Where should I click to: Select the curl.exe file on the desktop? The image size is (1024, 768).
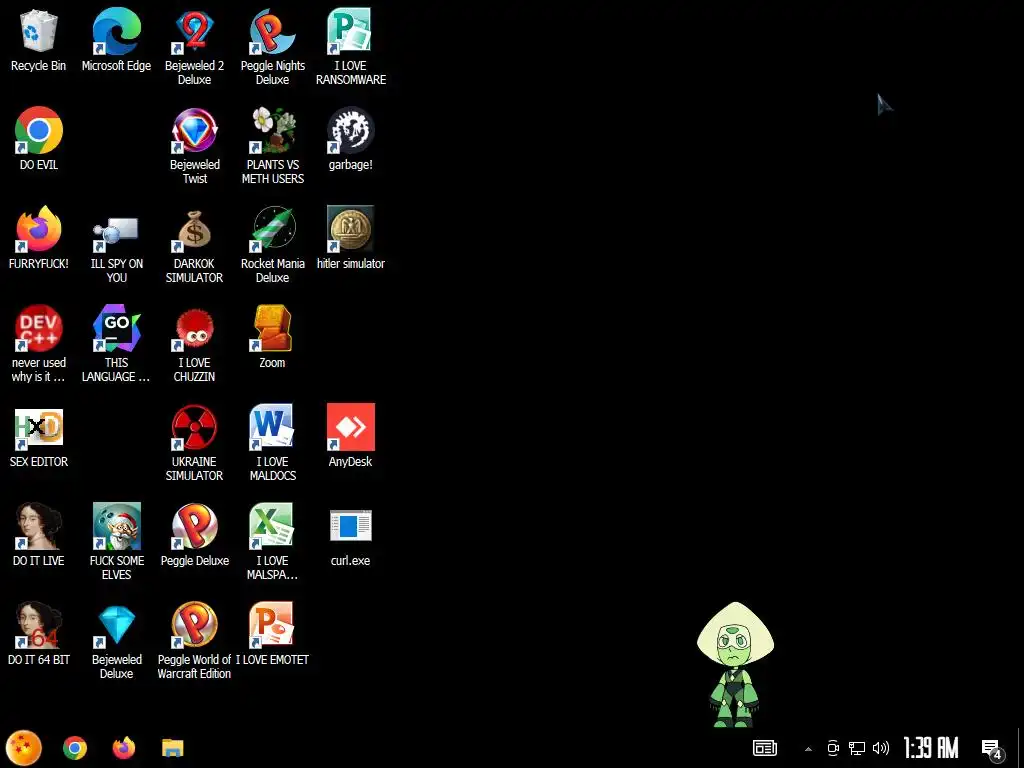(351, 536)
